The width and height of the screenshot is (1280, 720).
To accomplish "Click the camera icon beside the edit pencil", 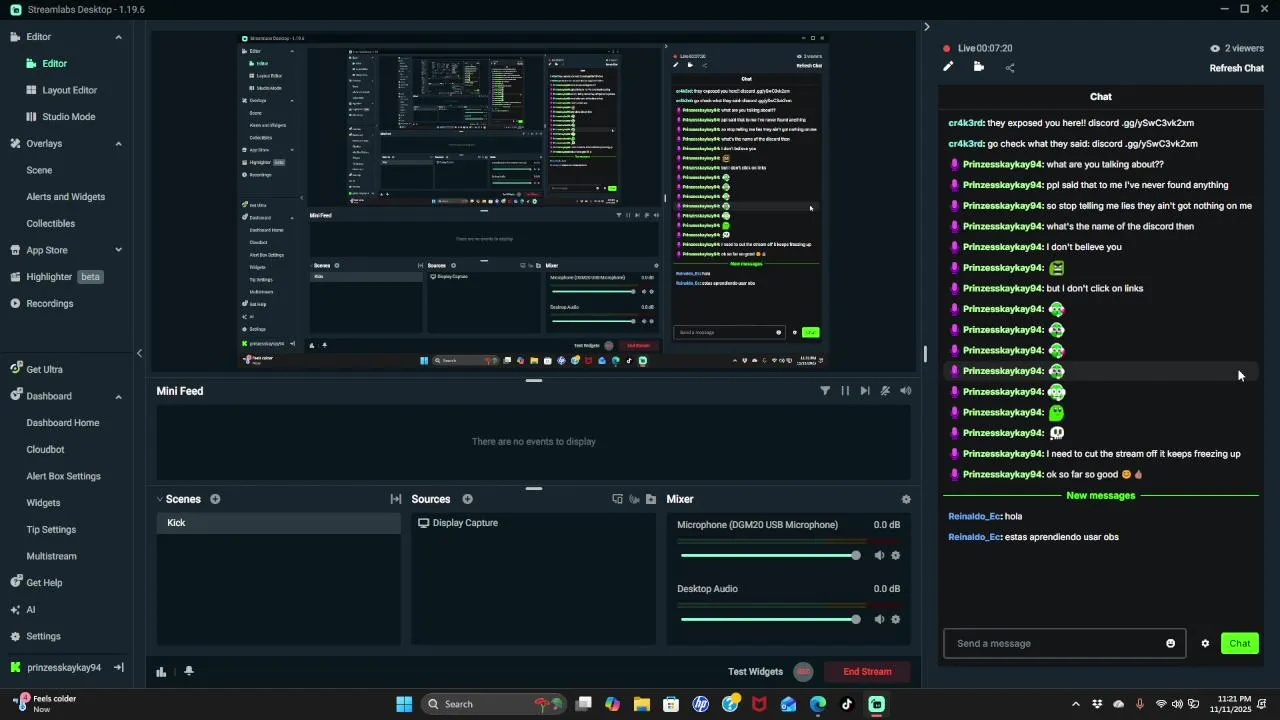I will (x=978, y=67).
